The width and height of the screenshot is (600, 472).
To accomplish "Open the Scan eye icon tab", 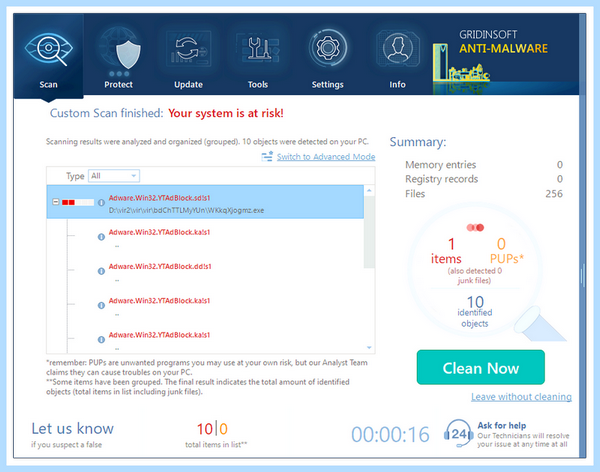I will click(49, 51).
